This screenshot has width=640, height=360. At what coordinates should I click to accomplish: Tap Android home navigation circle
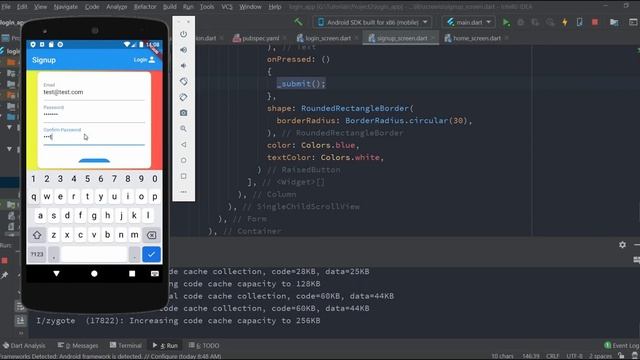click(x=94, y=273)
